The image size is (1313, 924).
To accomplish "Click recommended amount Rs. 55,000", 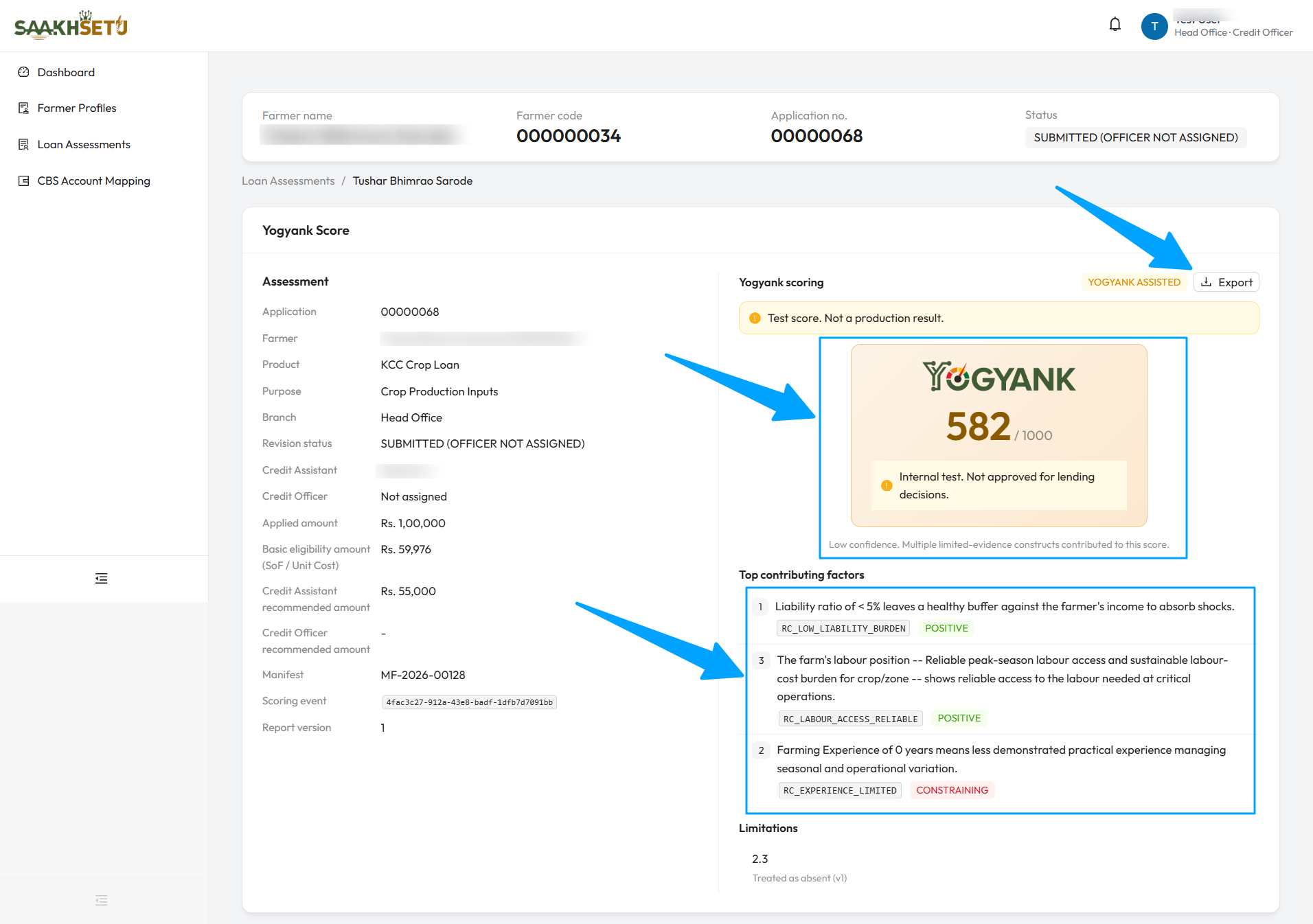I will click(x=408, y=591).
